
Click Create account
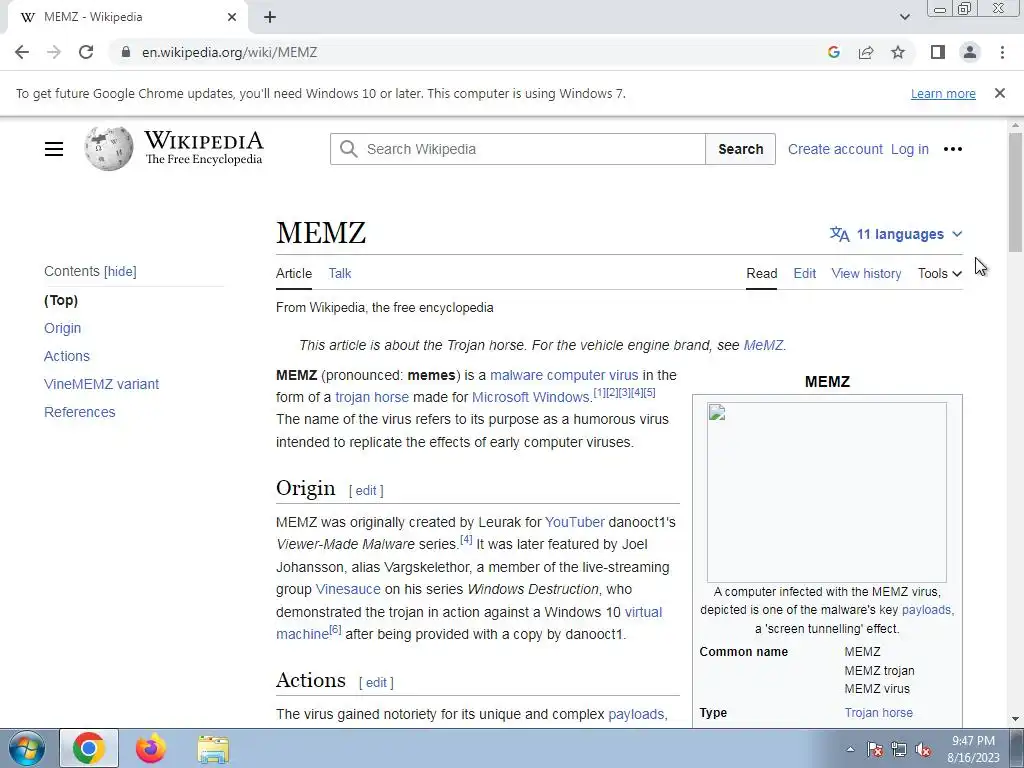(835, 149)
